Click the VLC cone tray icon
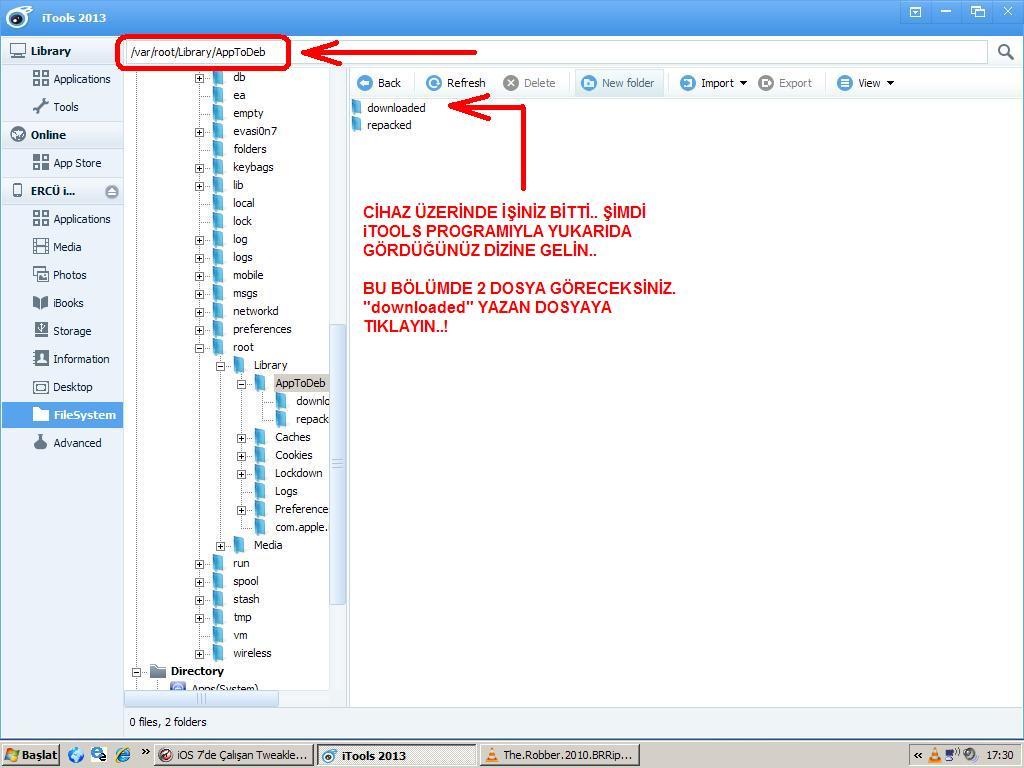Image resolution: width=1024 pixels, height=768 pixels. click(935, 756)
